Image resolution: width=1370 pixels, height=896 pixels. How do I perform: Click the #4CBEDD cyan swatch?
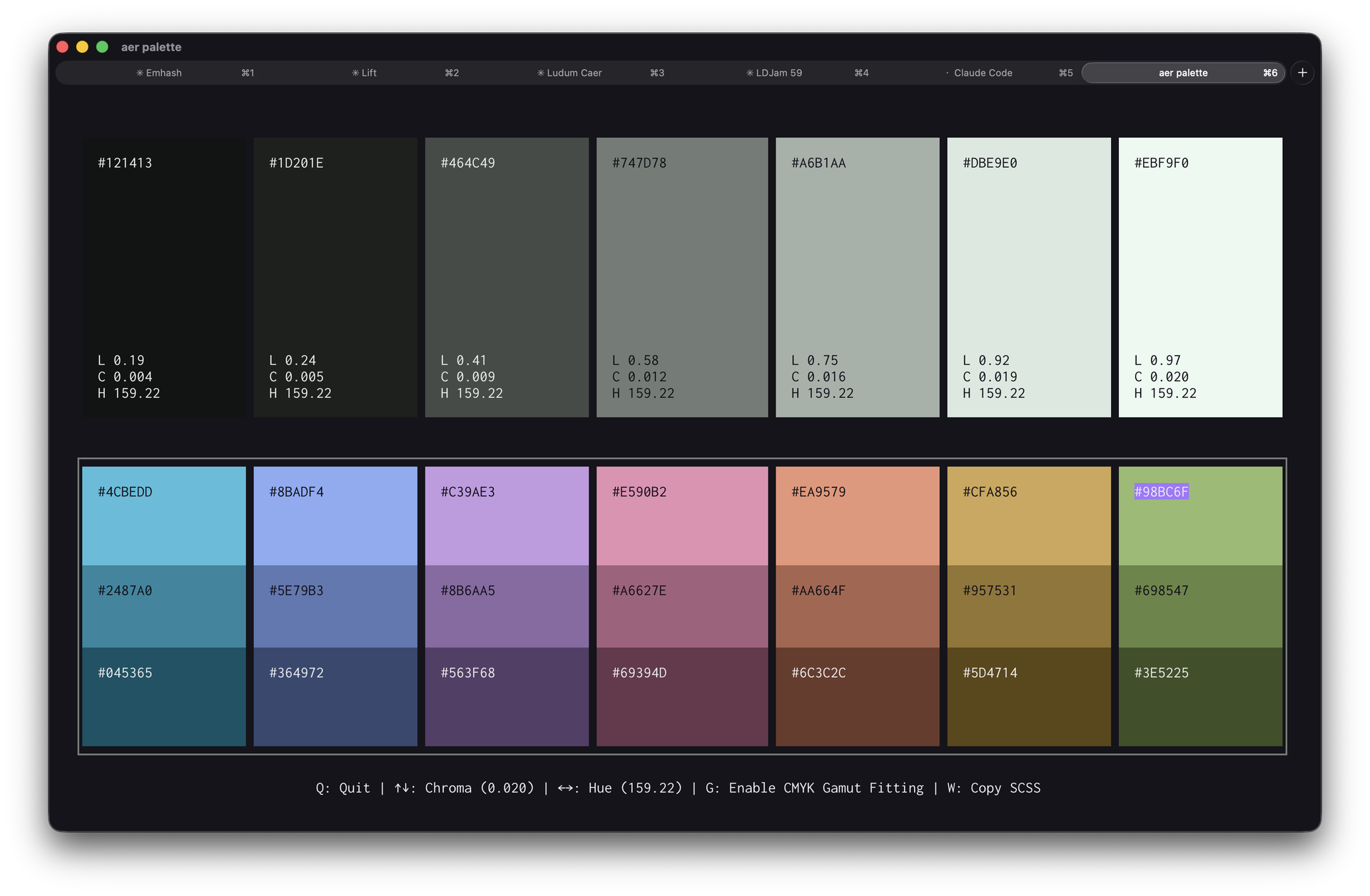164,516
